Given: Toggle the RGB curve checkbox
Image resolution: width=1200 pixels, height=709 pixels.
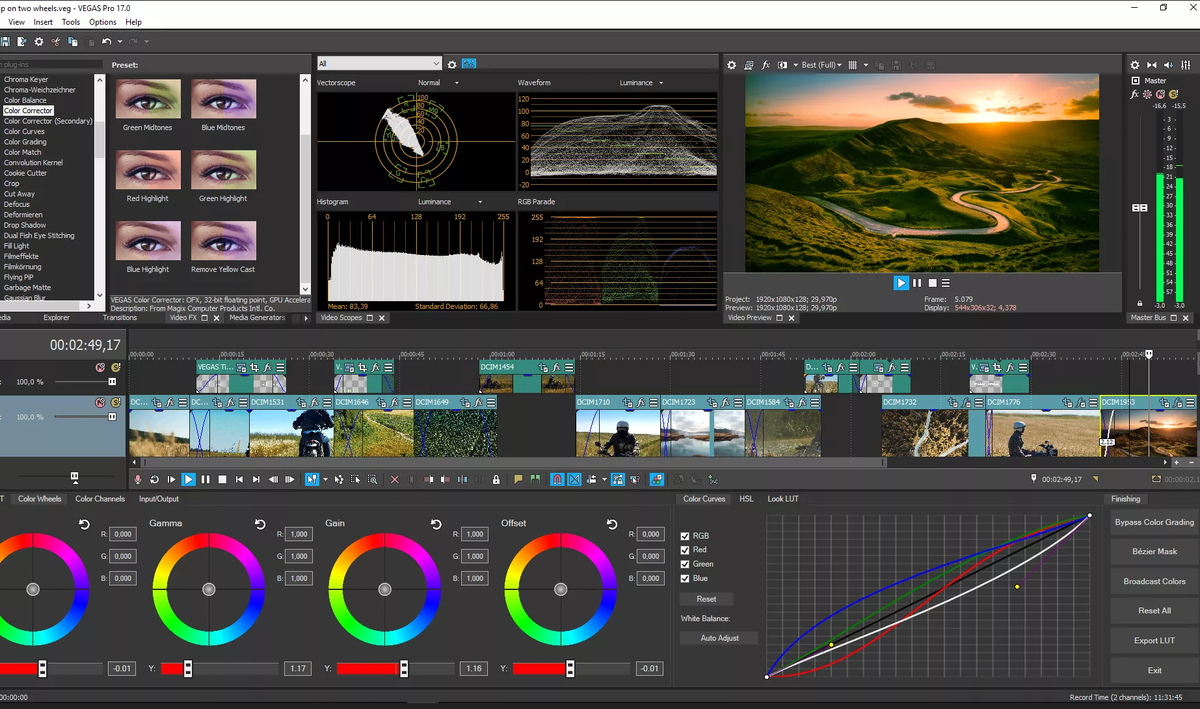Looking at the screenshot, I should click(685, 536).
